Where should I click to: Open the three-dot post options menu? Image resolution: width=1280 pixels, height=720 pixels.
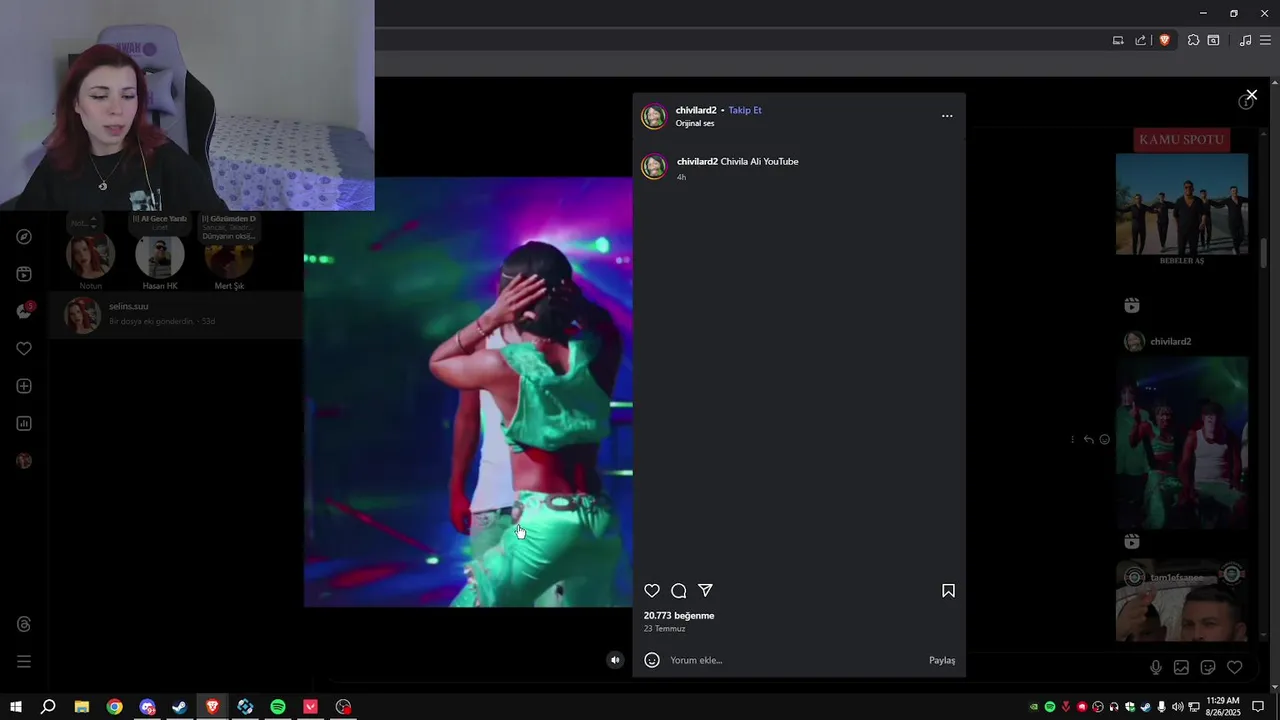click(x=947, y=116)
